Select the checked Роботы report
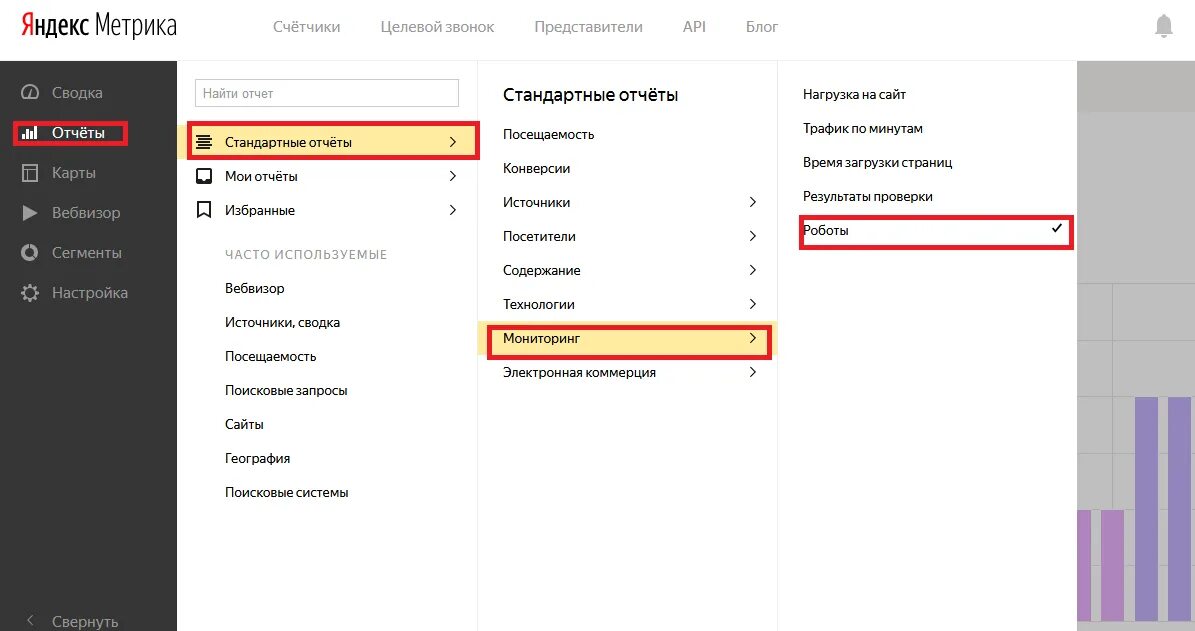Viewport: 1195px width, 631px height. click(936, 231)
